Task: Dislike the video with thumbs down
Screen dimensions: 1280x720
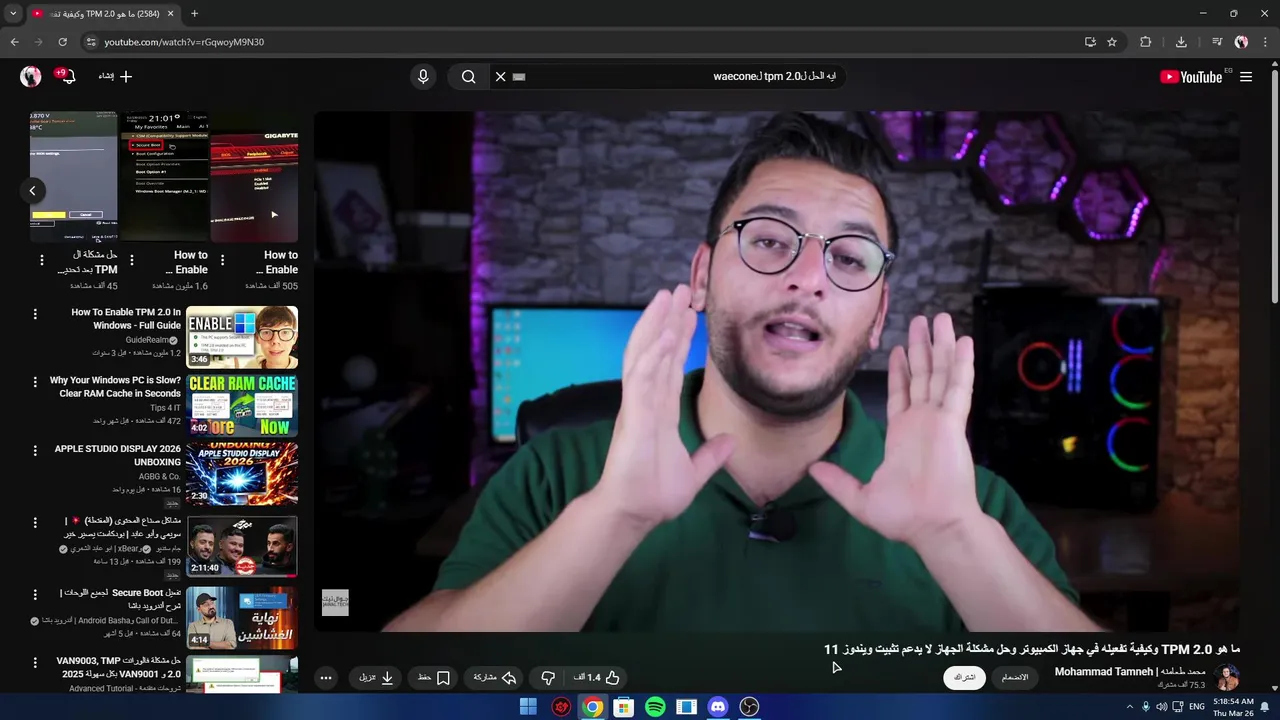Action: [x=548, y=677]
